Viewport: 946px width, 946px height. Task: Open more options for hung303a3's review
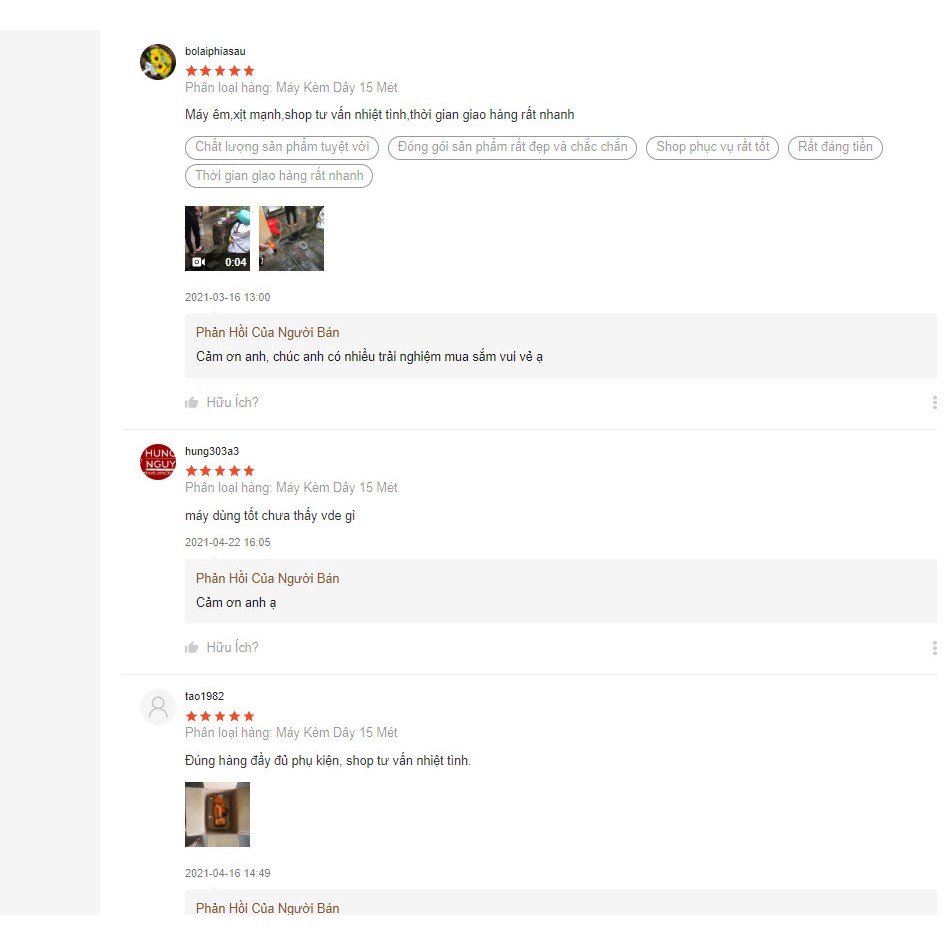934,648
